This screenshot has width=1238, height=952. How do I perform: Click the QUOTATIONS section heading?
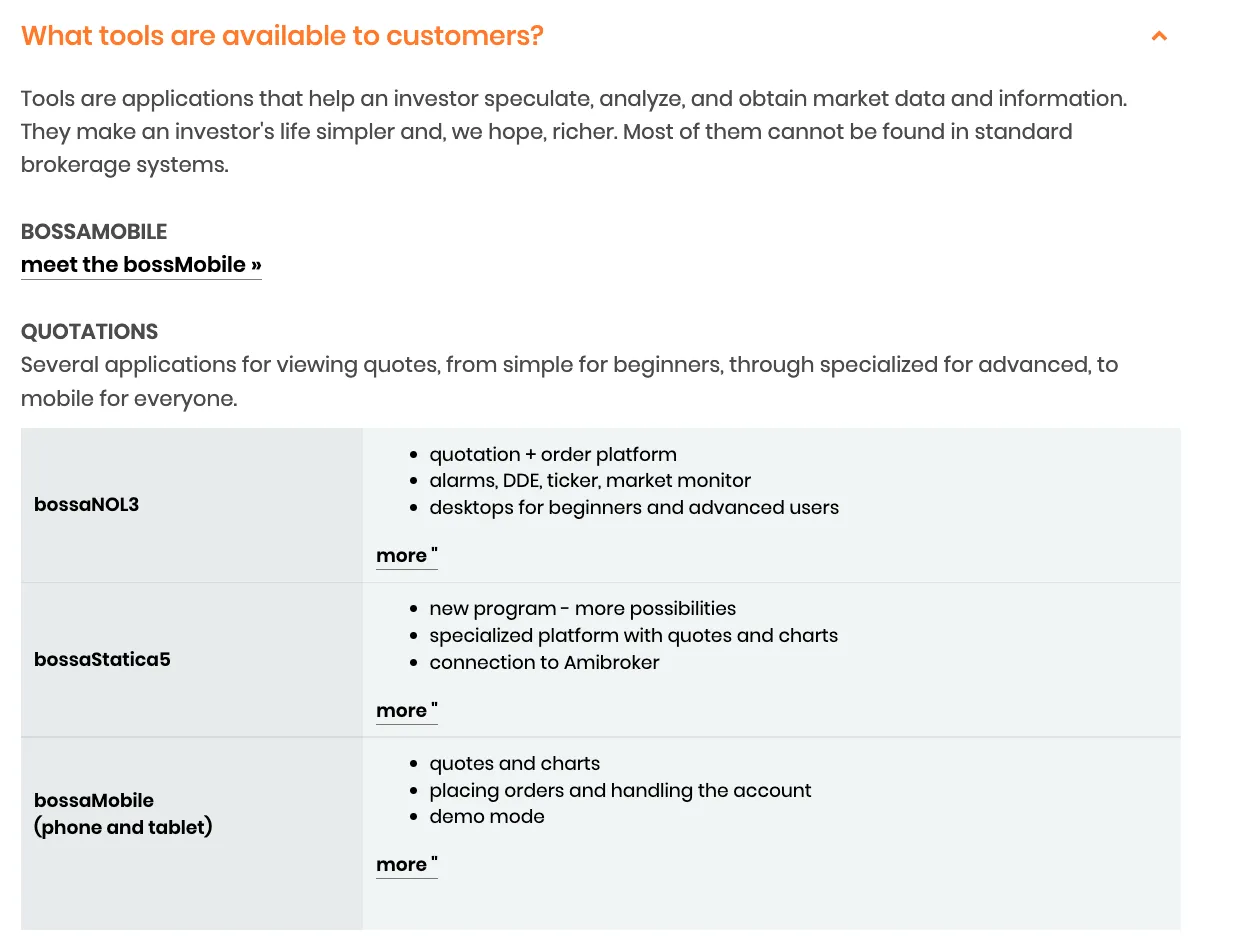[90, 332]
